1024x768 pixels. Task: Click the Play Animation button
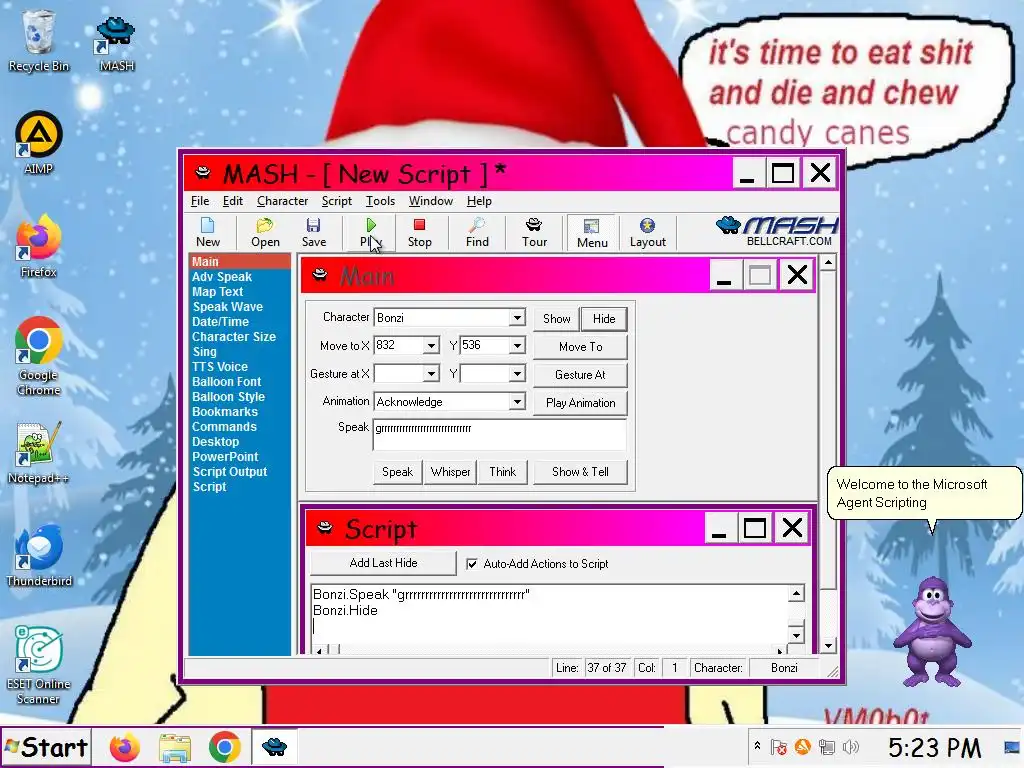point(581,403)
